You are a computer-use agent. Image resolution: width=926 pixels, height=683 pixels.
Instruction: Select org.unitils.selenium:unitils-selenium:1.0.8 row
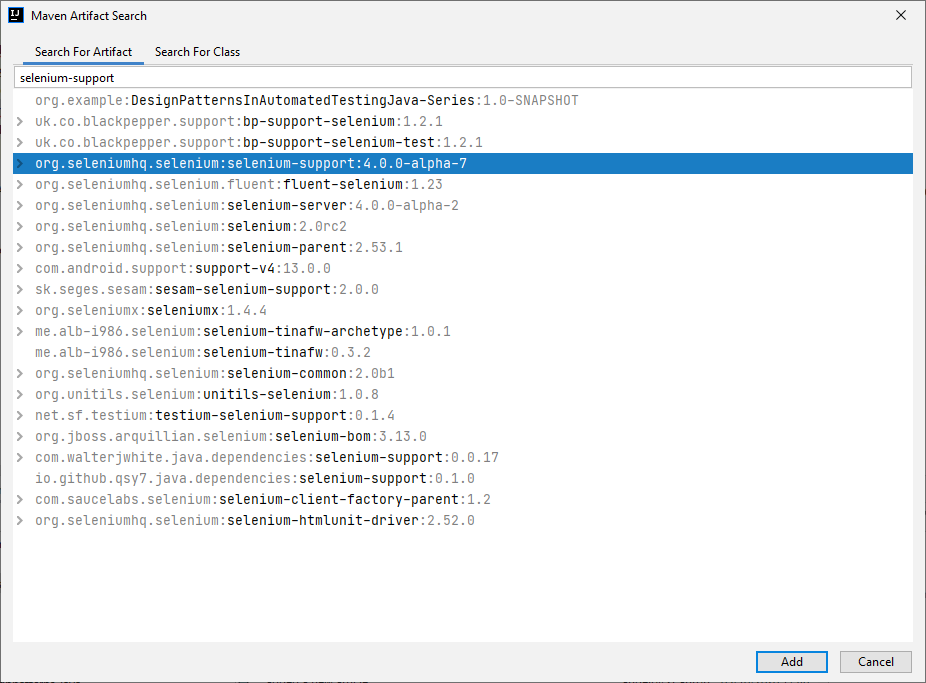coord(463,394)
